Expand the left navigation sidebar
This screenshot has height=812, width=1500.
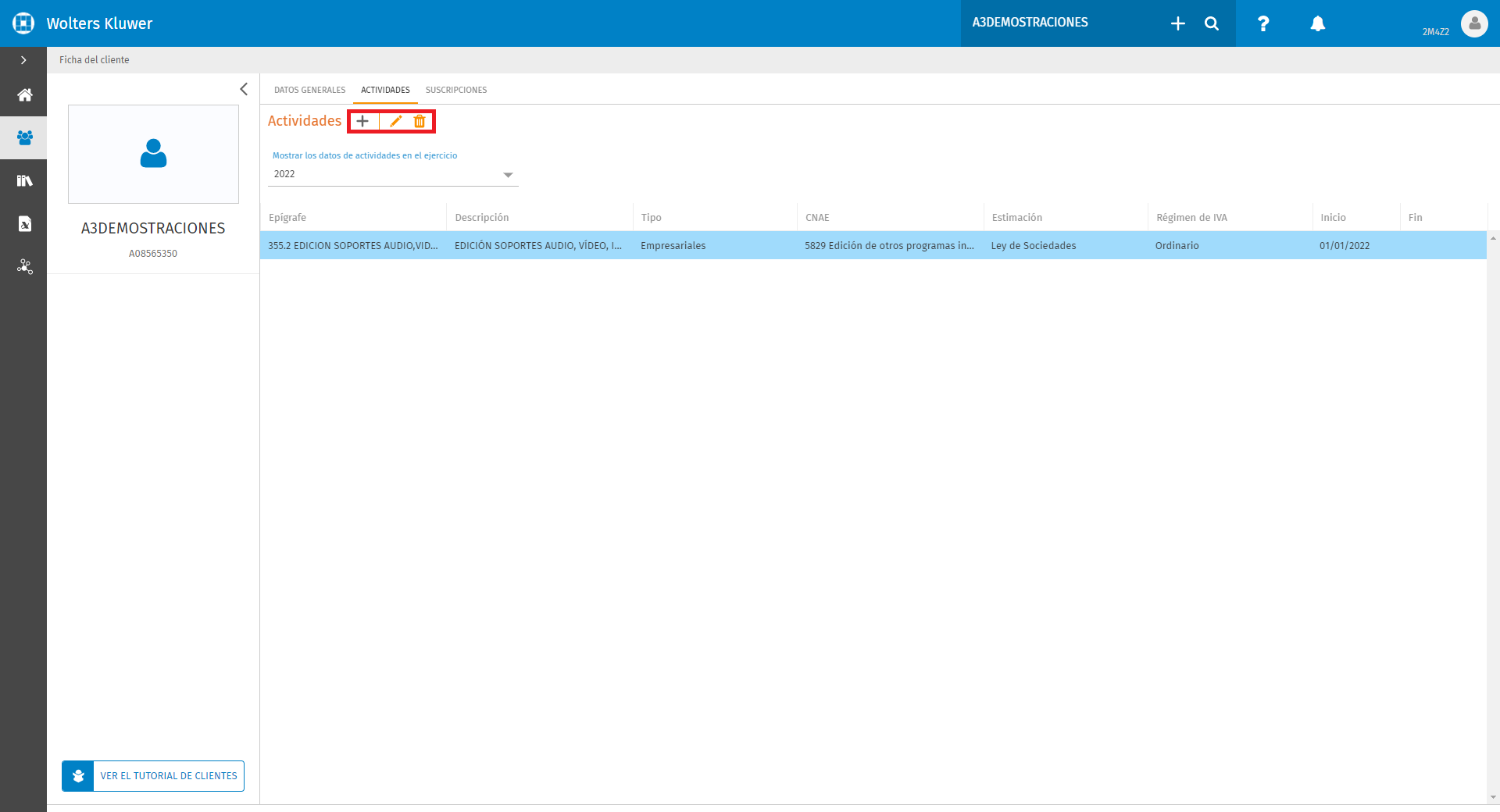(23, 60)
